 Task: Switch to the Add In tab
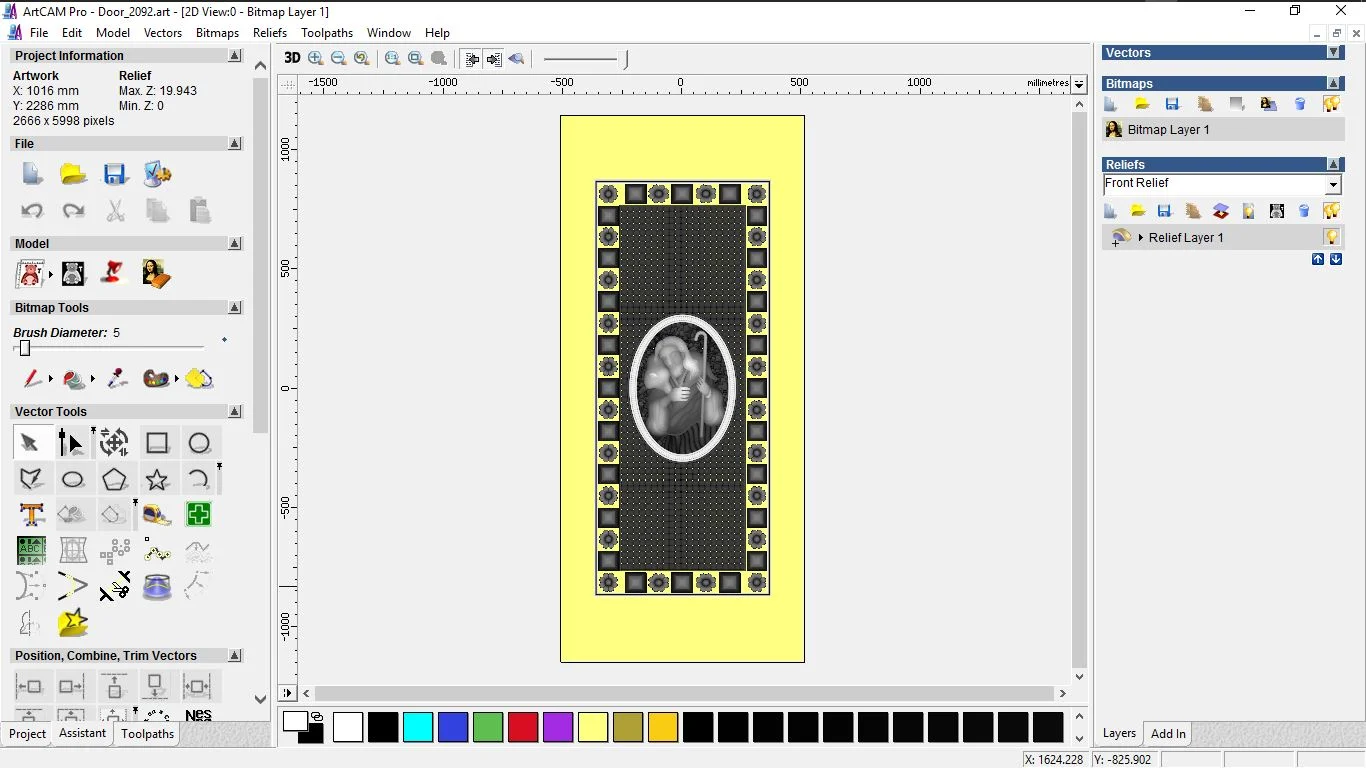(x=1168, y=734)
